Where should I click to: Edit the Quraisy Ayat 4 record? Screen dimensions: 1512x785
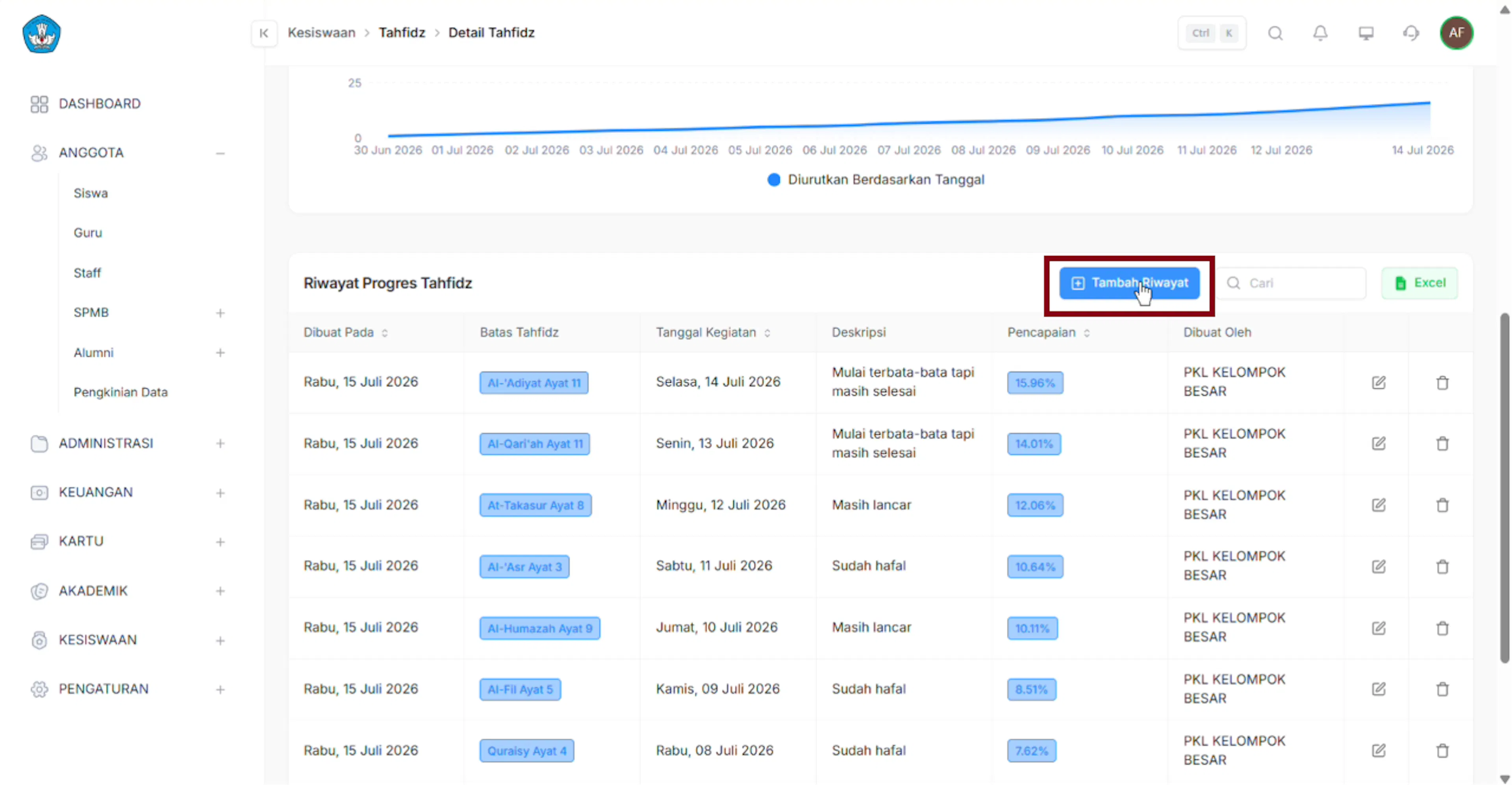tap(1379, 750)
